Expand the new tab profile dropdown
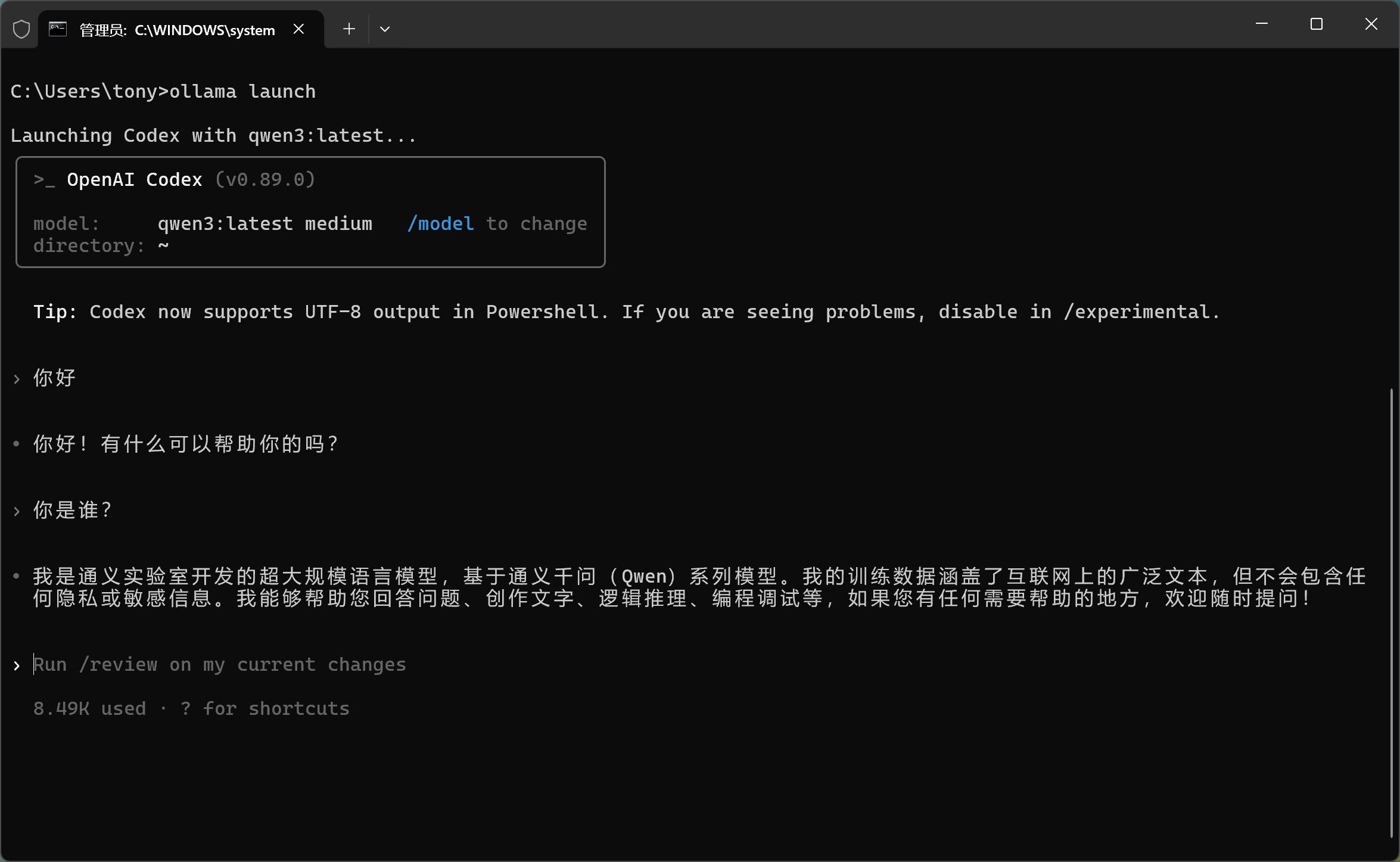The height and width of the screenshot is (862, 1400). point(385,29)
